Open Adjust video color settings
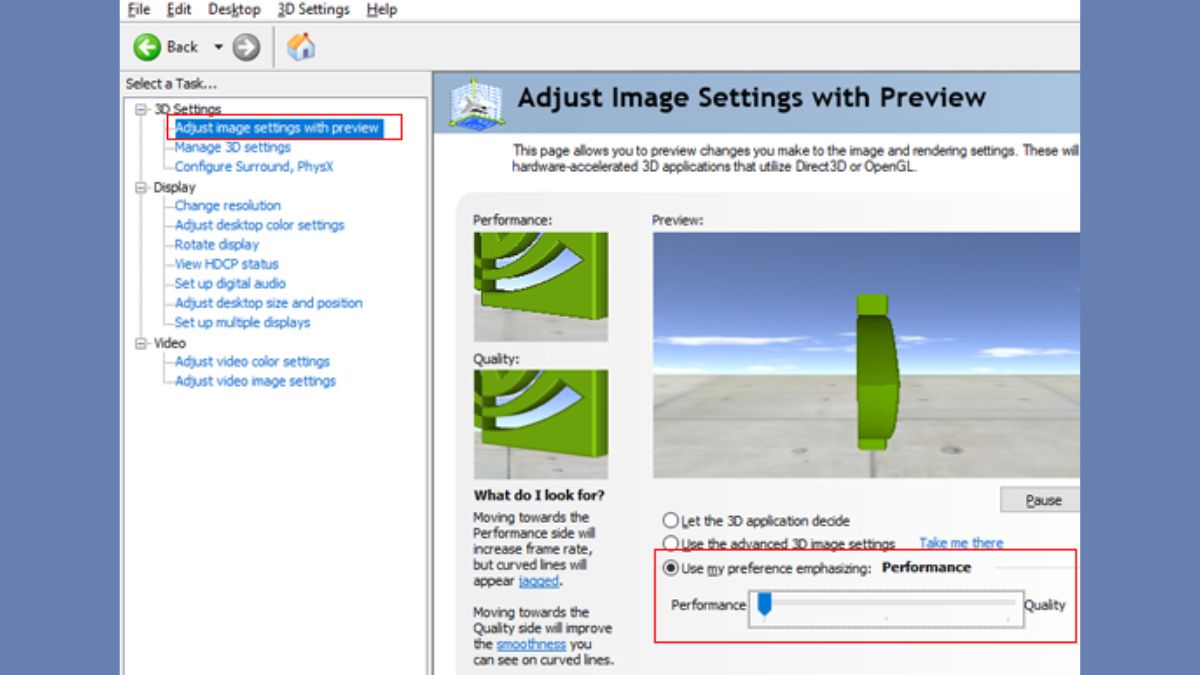This screenshot has width=1200, height=675. point(252,362)
